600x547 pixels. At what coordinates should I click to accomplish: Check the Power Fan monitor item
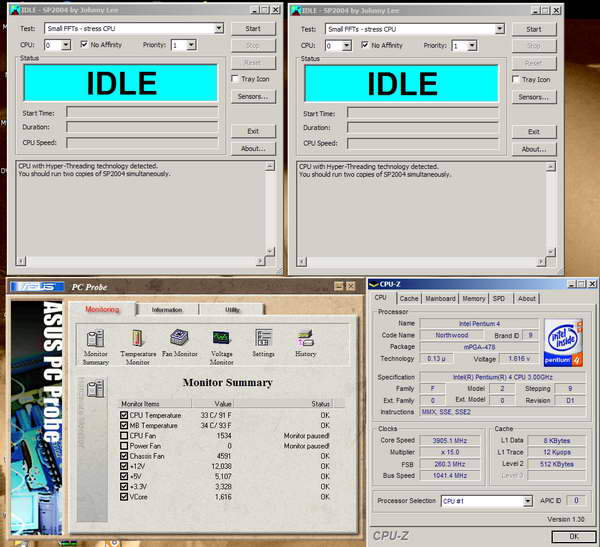(124, 446)
